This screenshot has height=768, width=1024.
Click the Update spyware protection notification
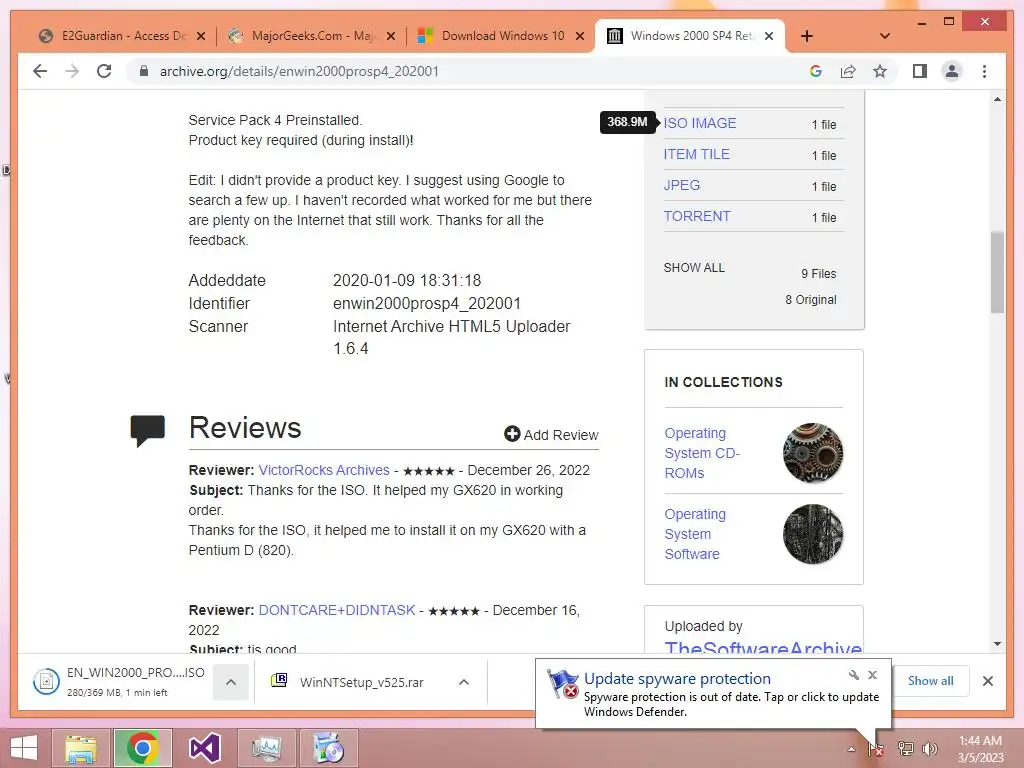[713, 694]
